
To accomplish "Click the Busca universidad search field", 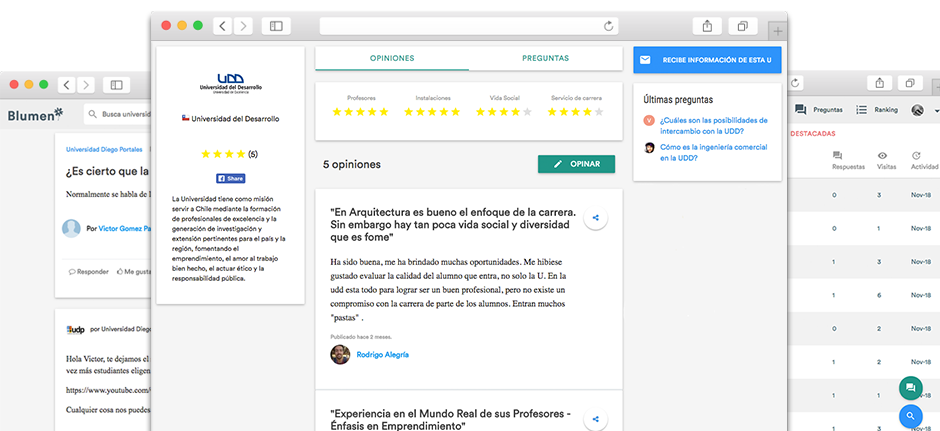I will 122,114.
